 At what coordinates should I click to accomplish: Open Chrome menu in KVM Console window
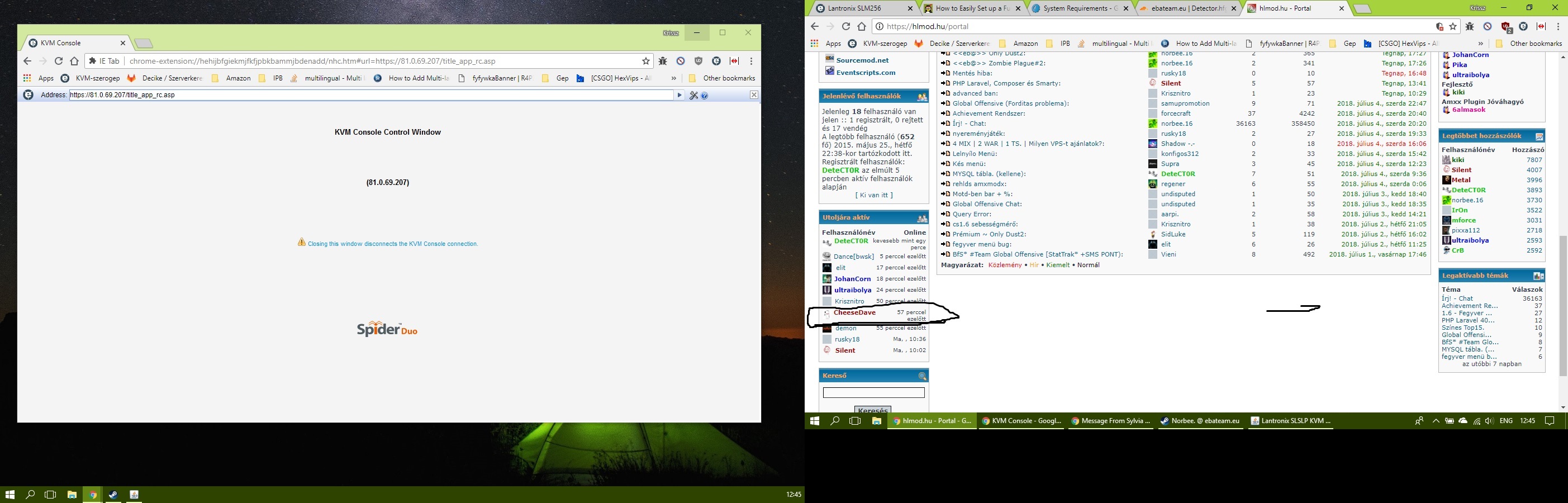click(752, 61)
